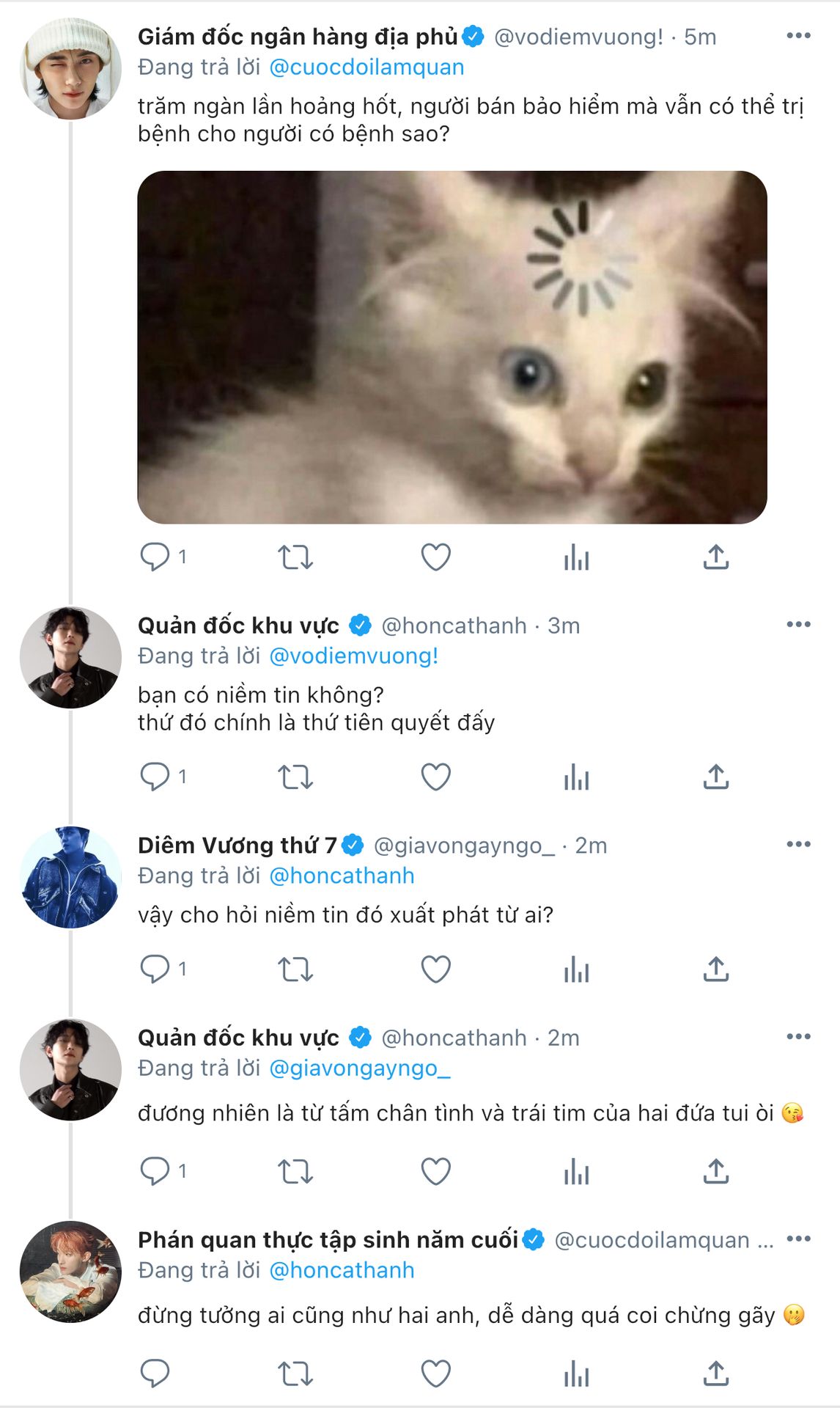Image resolution: width=840 pixels, height=1408 pixels.
Task: Open profile name Quản đốc khu vực at 3m
Action: coord(238,626)
